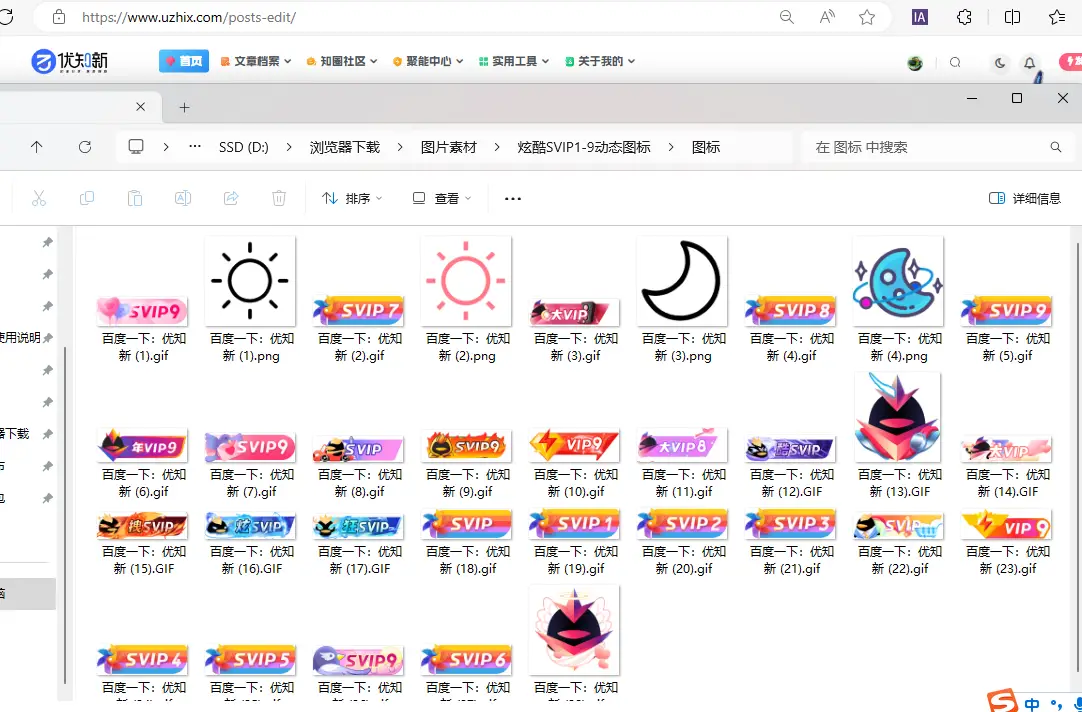This screenshot has width=1082, height=712.
Task: Click the Sogou input method S icon
Action: pyautogui.click(x=1003, y=701)
